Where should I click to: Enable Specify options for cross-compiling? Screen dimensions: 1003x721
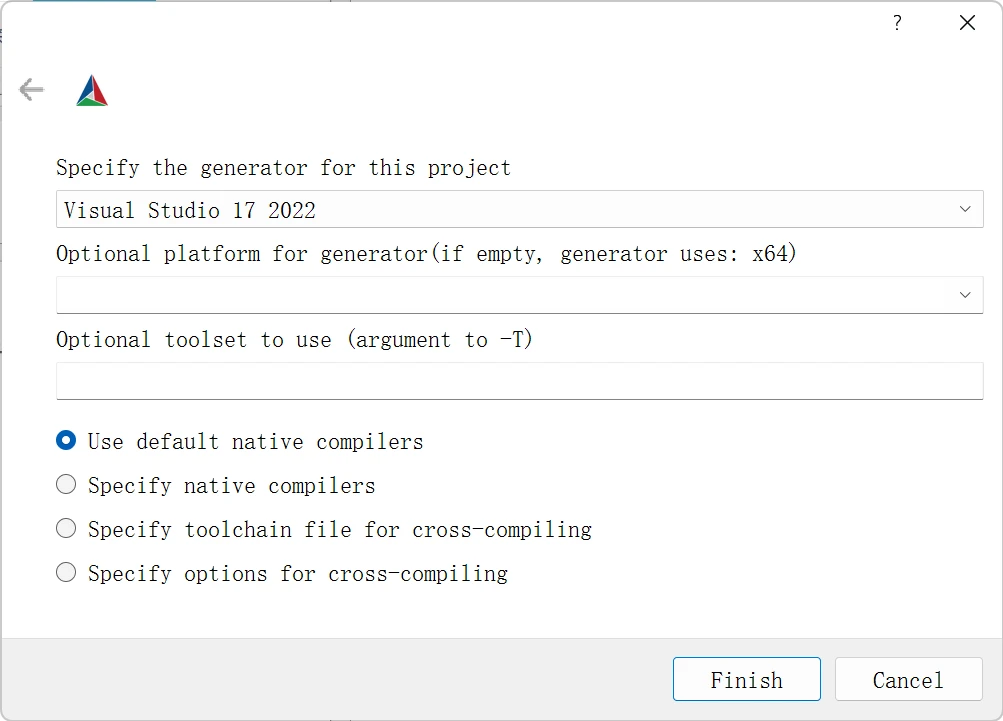[66, 573]
